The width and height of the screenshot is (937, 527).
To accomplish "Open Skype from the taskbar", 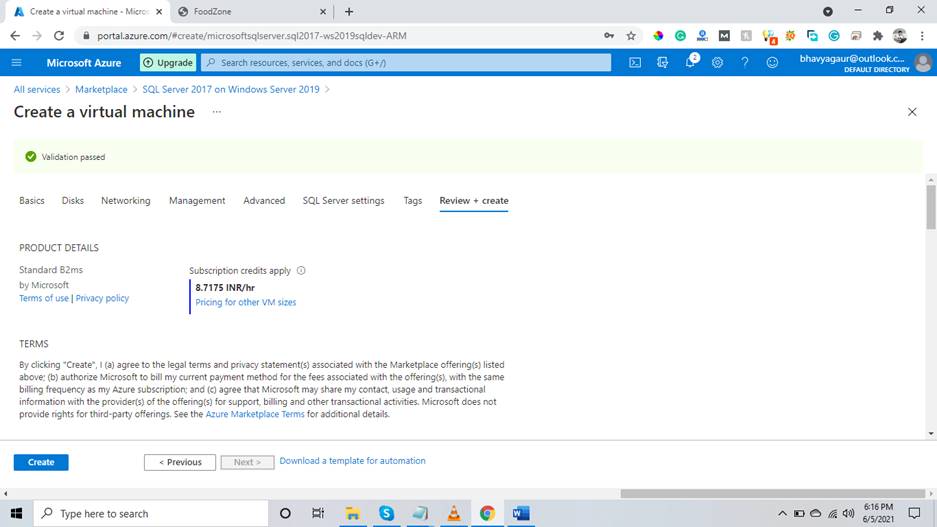I will [x=387, y=513].
